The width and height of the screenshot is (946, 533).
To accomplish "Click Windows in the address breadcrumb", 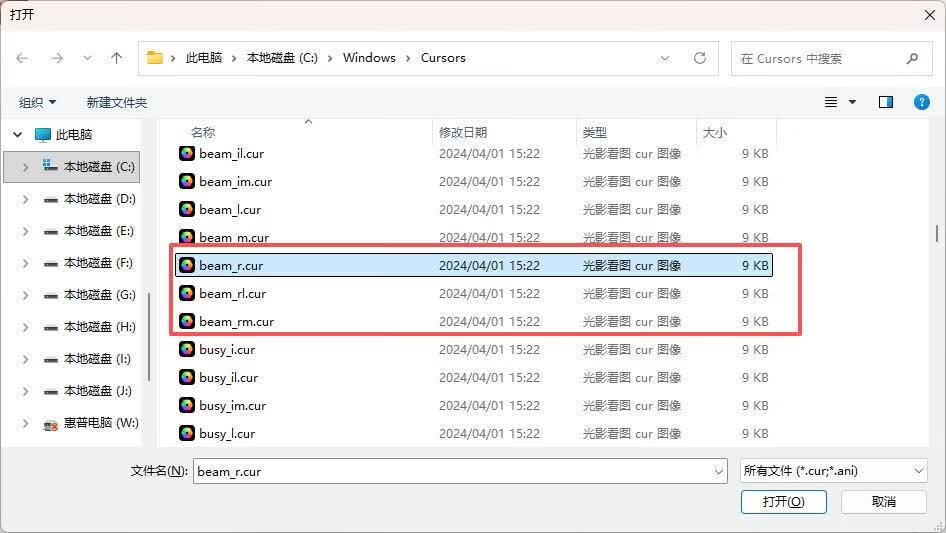I will pos(369,58).
